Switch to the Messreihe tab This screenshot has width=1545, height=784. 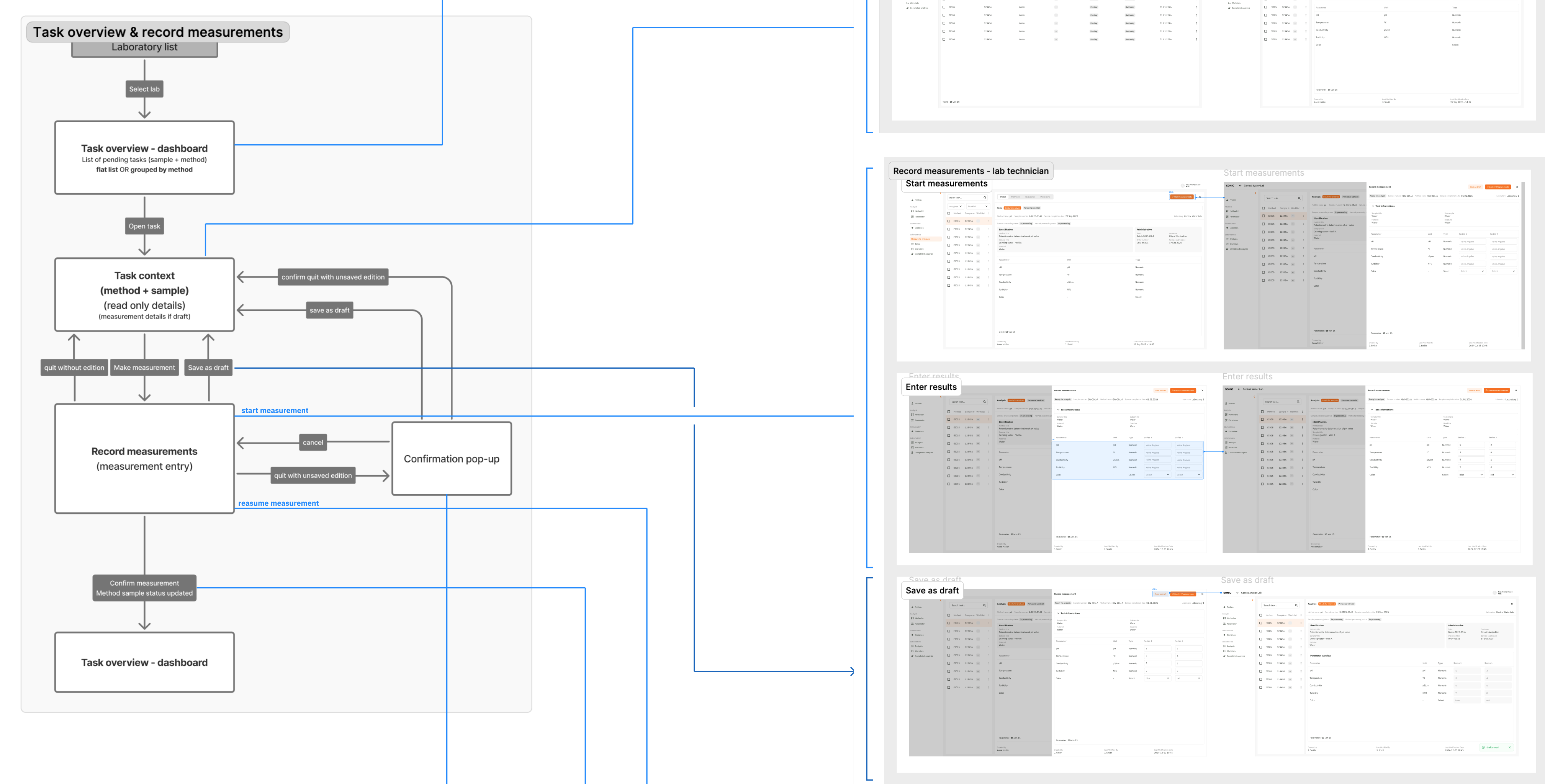pos(1046,197)
